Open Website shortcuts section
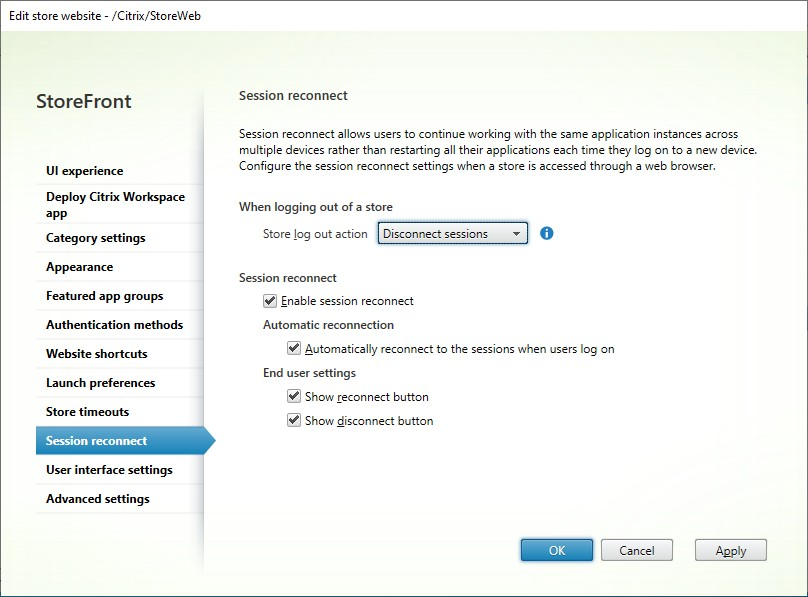The height and width of the screenshot is (597, 808). (x=97, y=354)
